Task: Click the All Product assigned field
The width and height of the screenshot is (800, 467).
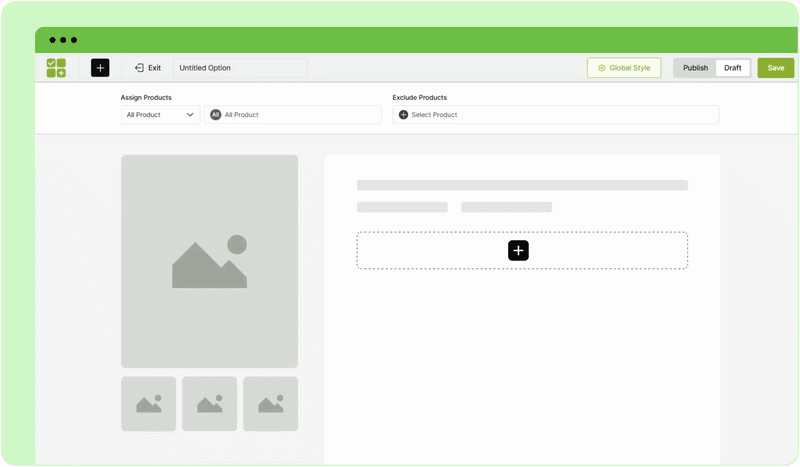Action: (293, 115)
